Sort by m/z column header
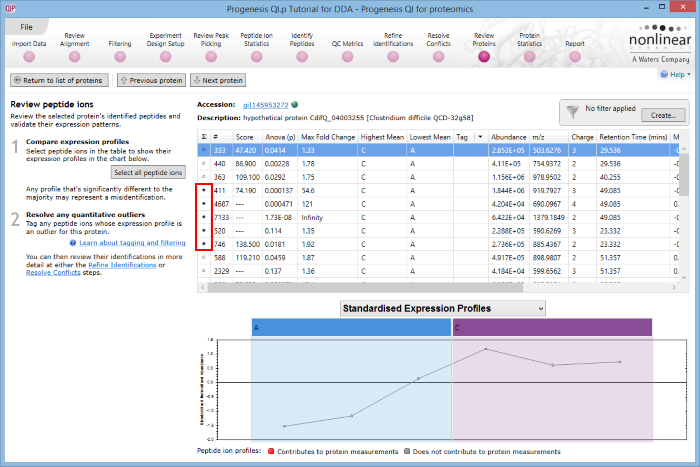This screenshot has height=467, width=700. tap(549, 137)
